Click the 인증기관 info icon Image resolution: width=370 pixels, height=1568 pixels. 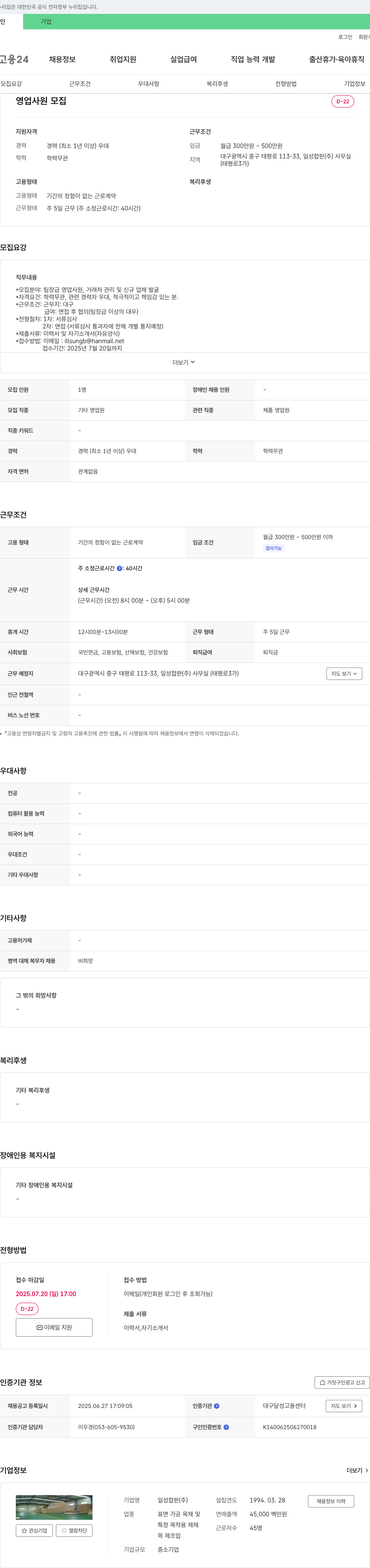point(217,1406)
